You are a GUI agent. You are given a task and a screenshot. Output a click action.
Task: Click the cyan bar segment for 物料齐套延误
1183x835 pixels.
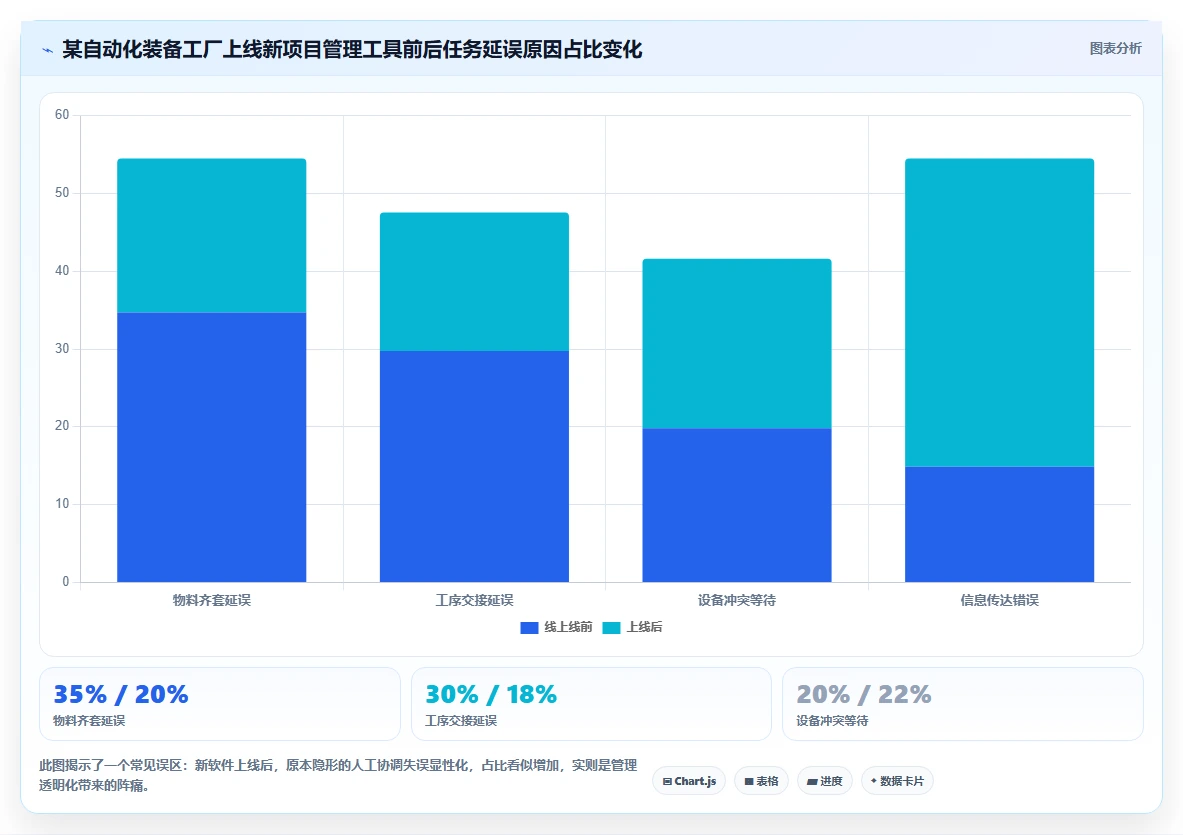click(211, 235)
